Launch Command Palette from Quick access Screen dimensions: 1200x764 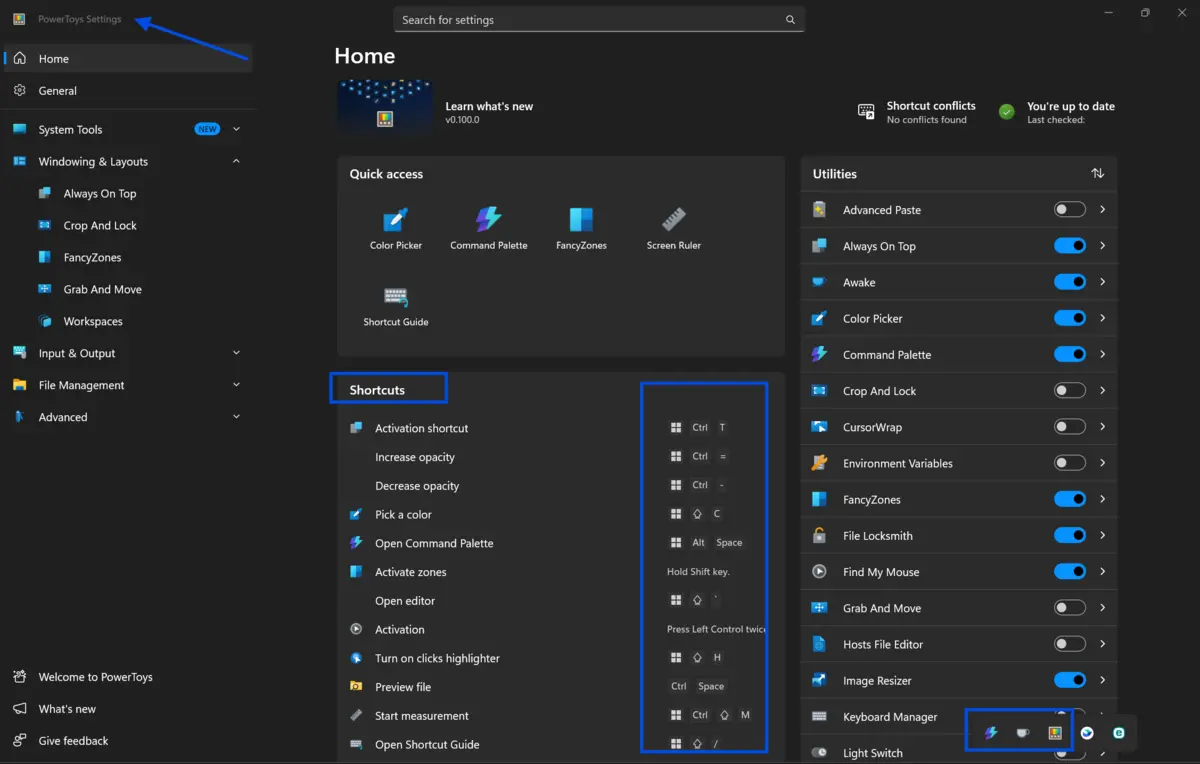[488, 228]
